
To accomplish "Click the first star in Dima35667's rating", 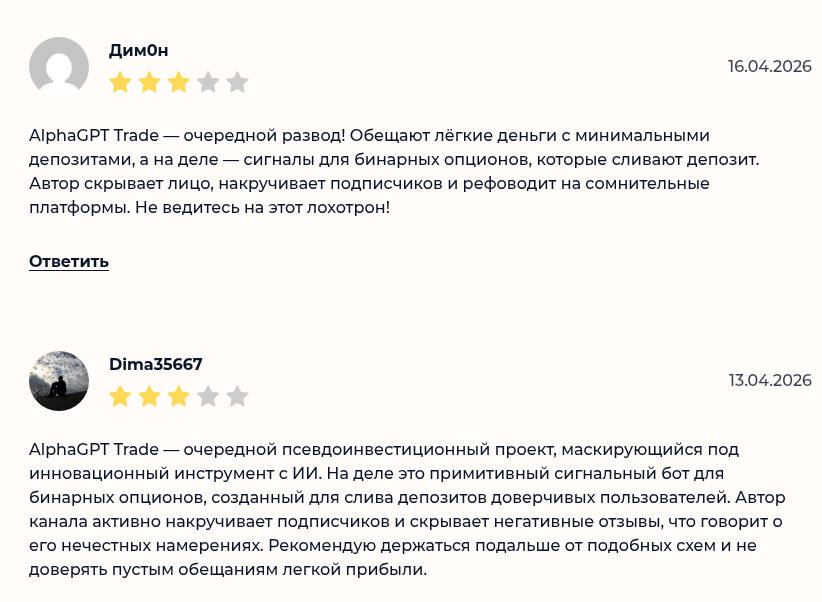I will coord(120,396).
